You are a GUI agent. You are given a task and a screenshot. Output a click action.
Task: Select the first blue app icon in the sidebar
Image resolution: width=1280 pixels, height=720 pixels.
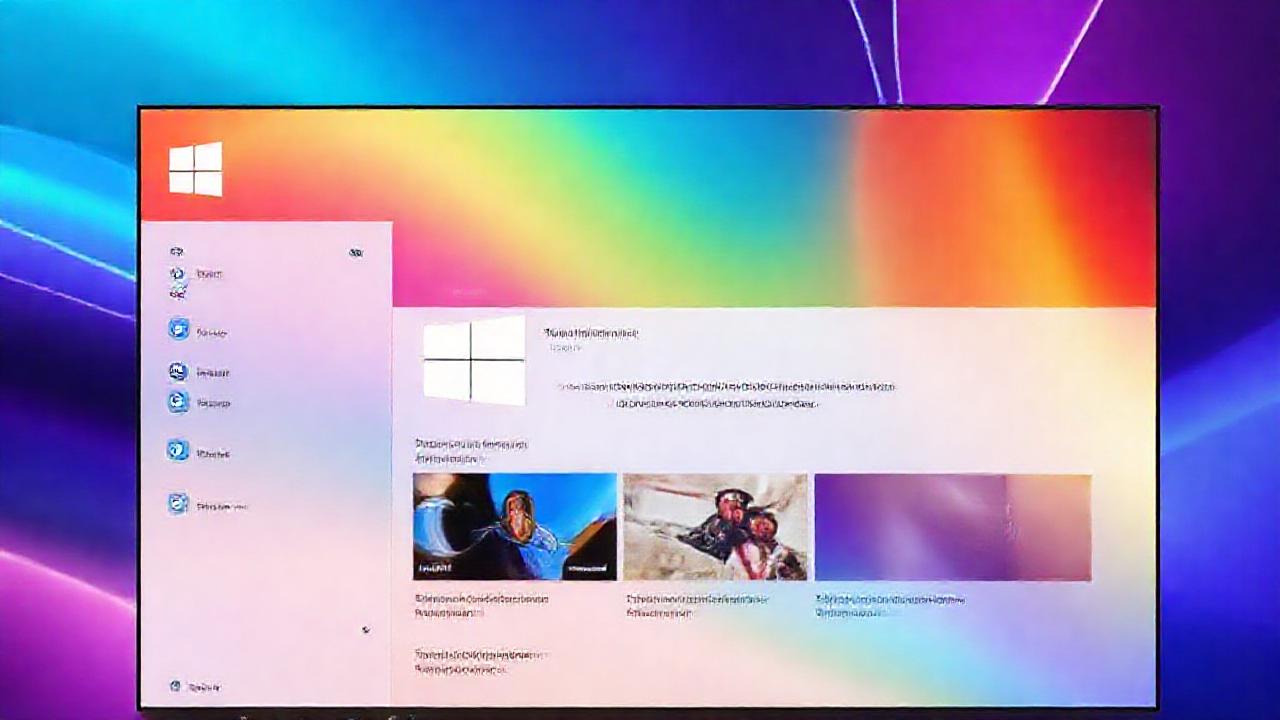[179, 331]
